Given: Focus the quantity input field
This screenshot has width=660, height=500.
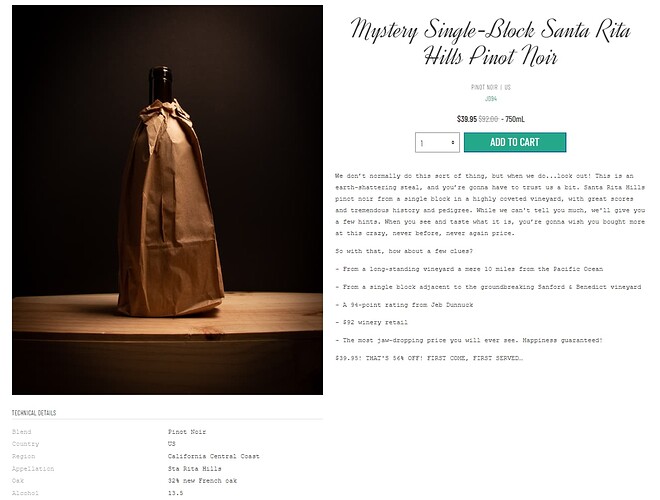Looking at the screenshot, I should [x=437, y=143].
